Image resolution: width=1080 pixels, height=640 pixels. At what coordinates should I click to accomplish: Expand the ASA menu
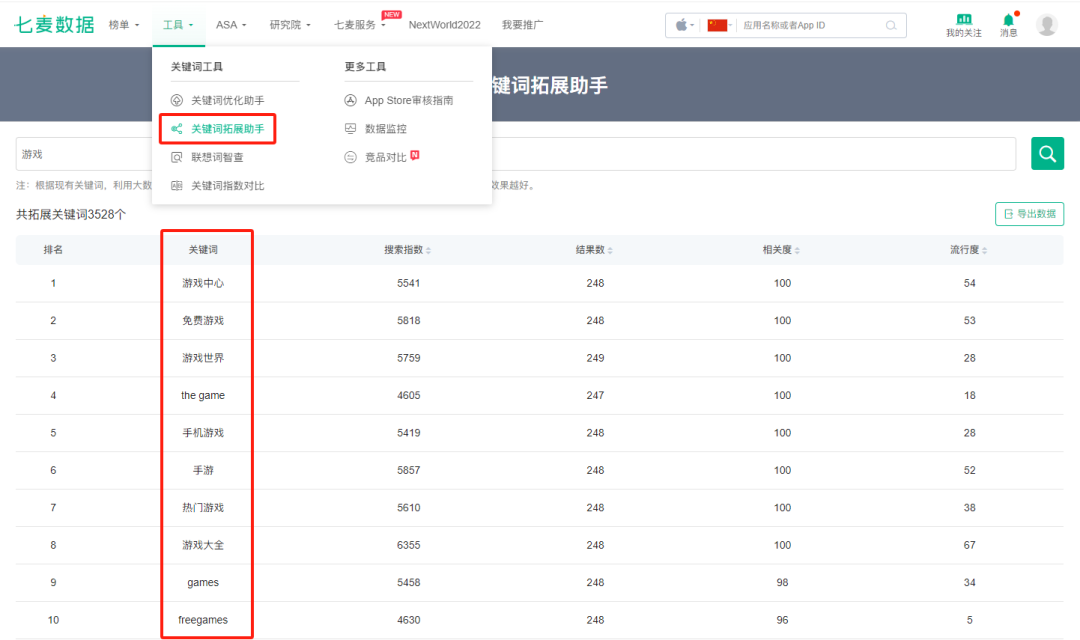(231, 25)
